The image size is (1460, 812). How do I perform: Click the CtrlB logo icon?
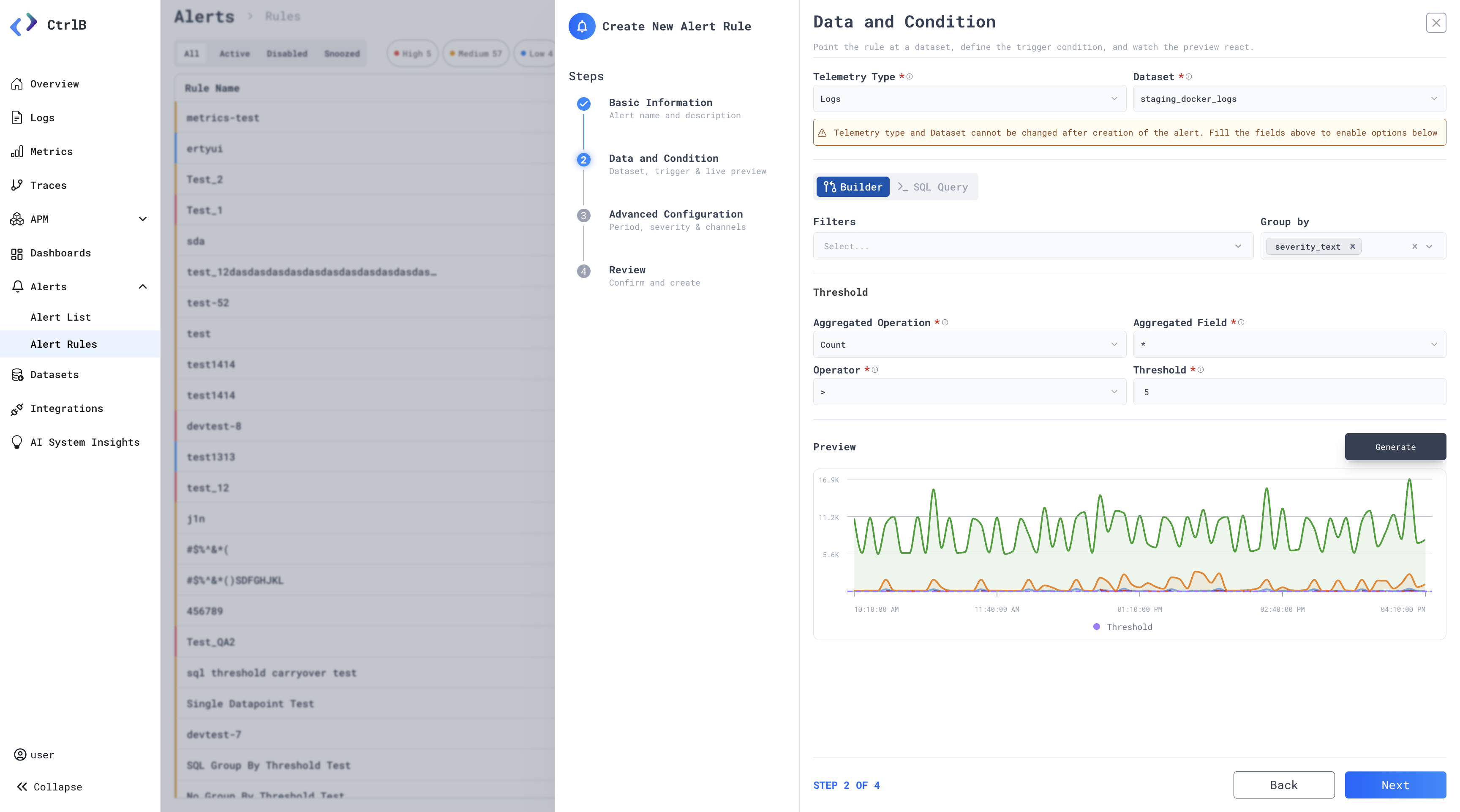(x=24, y=25)
